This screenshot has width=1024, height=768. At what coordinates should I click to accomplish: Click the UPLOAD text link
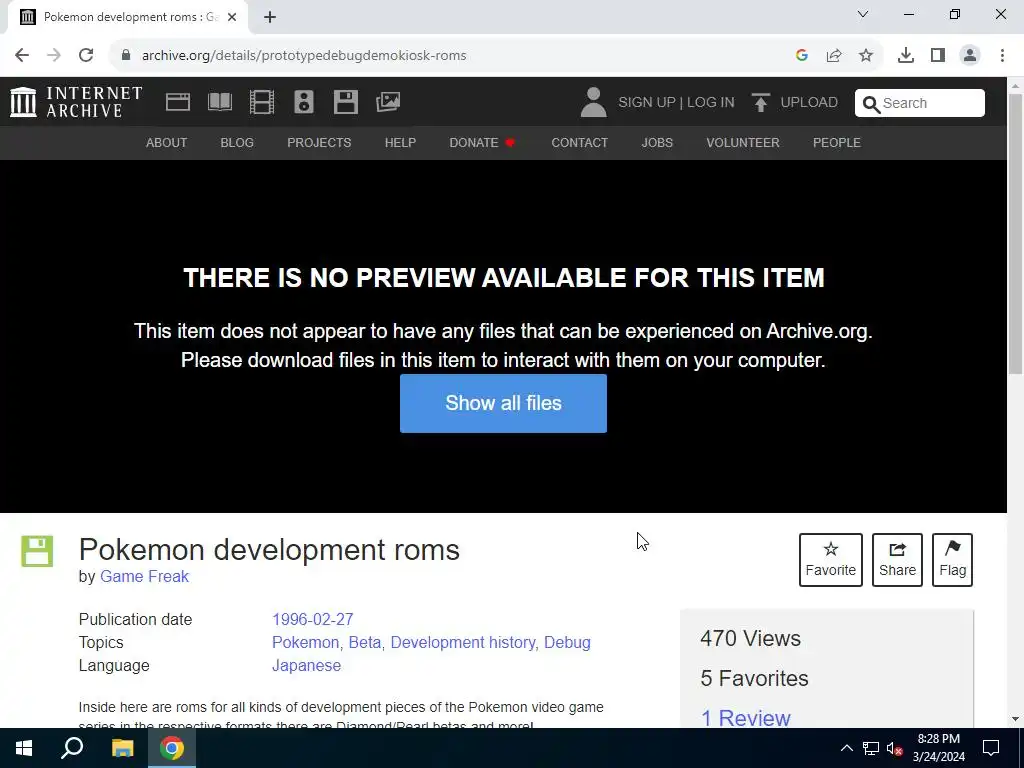[x=809, y=103]
